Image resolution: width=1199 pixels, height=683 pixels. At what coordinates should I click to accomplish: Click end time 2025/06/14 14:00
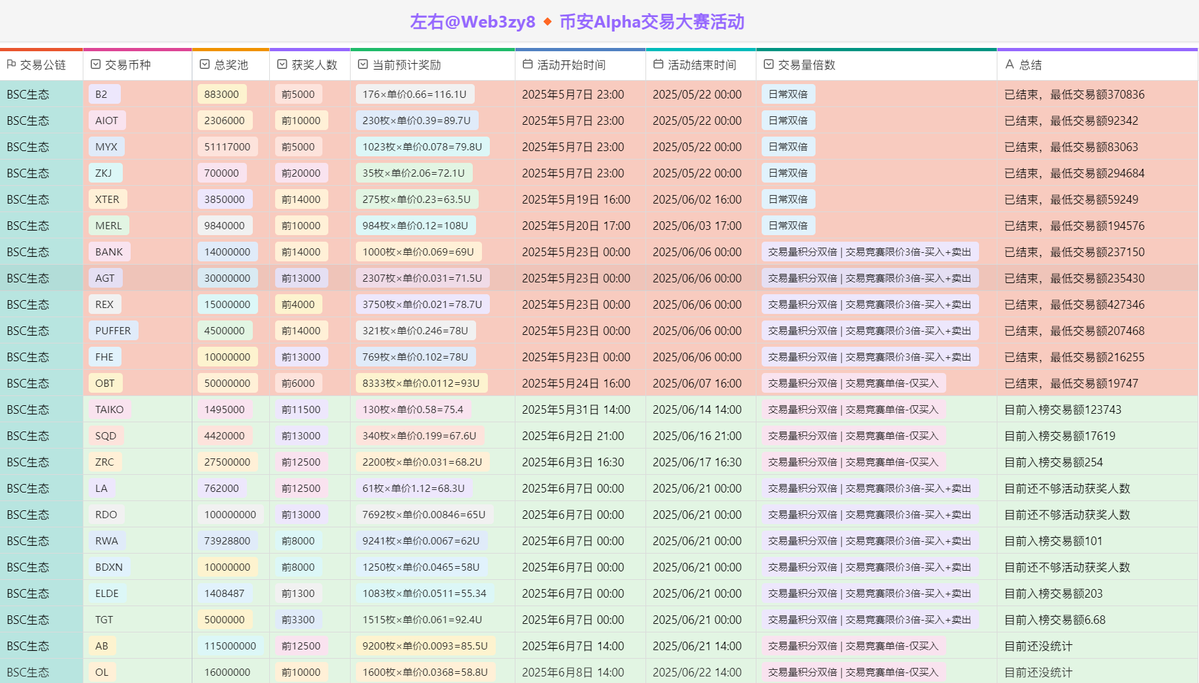point(697,410)
